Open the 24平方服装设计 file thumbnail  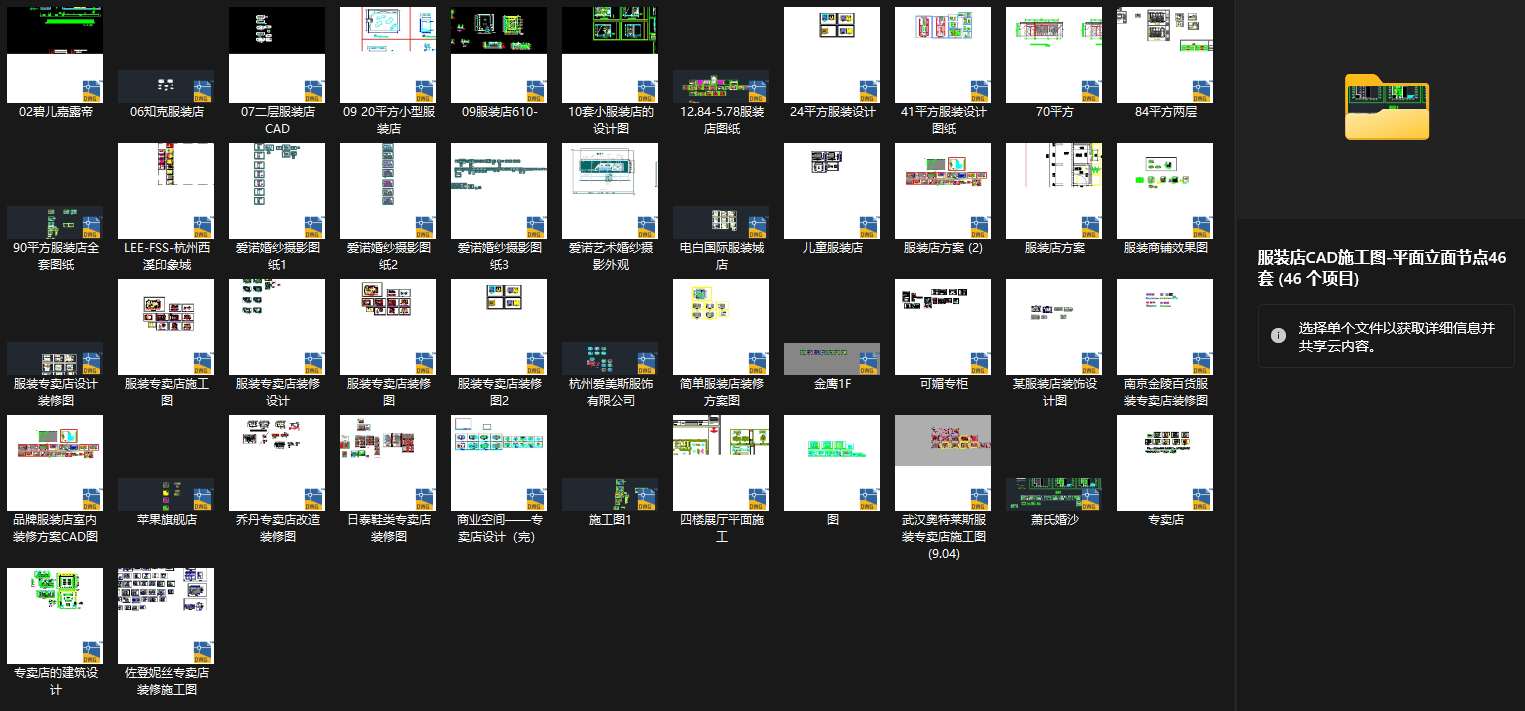pyautogui.click(x=832, y=55)
